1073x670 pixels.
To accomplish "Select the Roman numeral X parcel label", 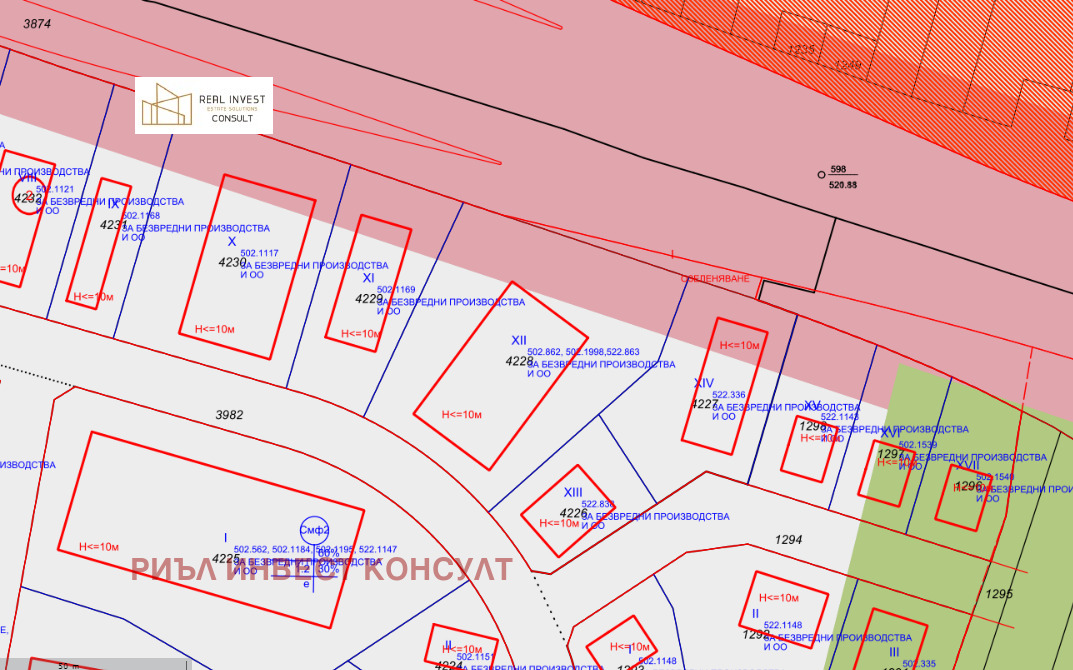I will [232, 242].
